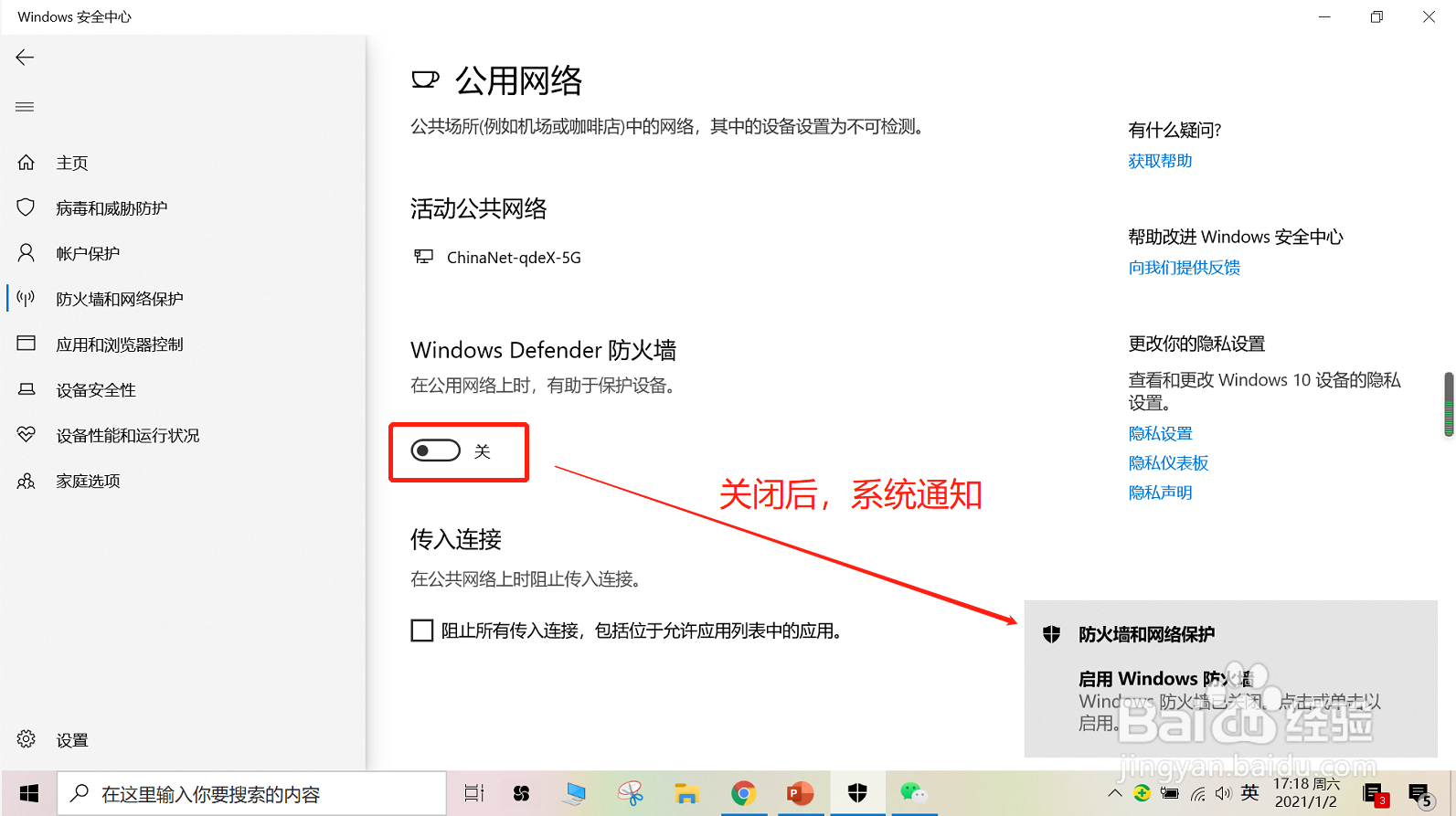Viewport: 1456px width, 816px height.
Task: Click the window icon for 应用和浏览器控制
Action: click(x=26, y=344)
